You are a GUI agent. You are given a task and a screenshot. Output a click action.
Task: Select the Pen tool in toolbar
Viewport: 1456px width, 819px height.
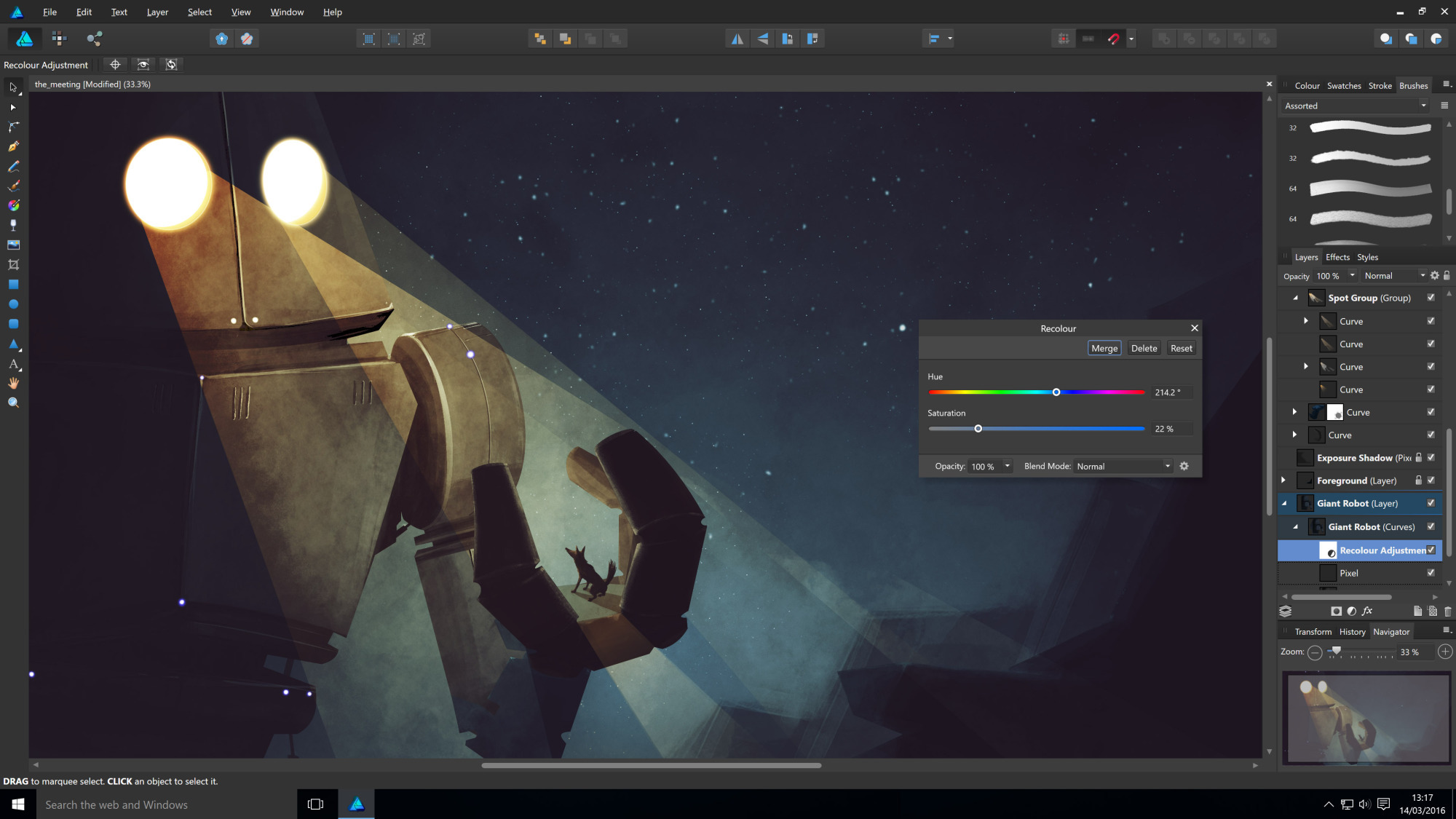pyautogui.click(x=13, y=146)
